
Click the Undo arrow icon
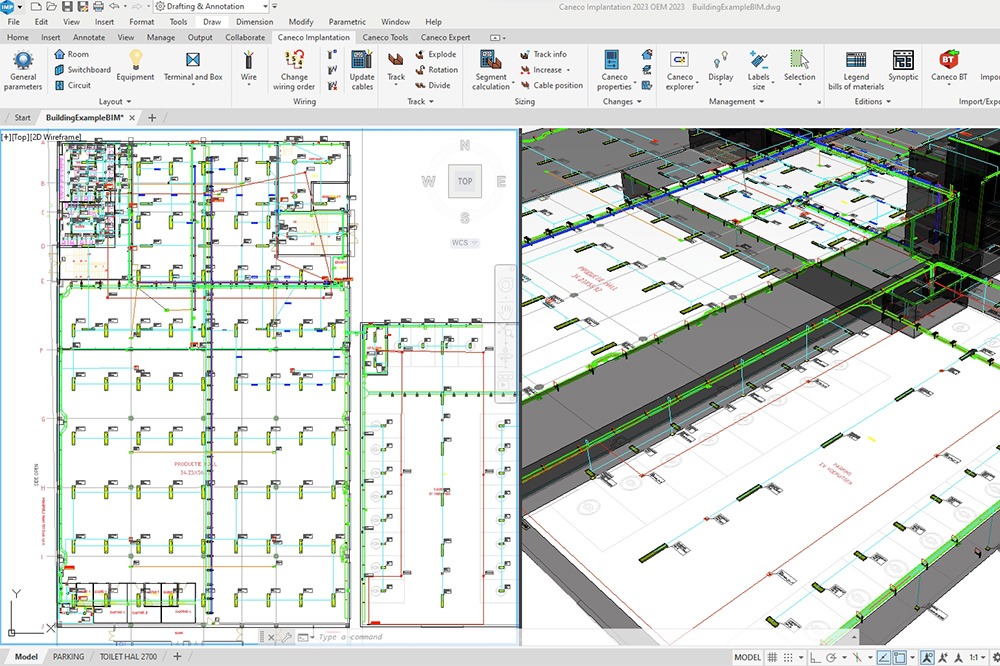coord(114,6)
